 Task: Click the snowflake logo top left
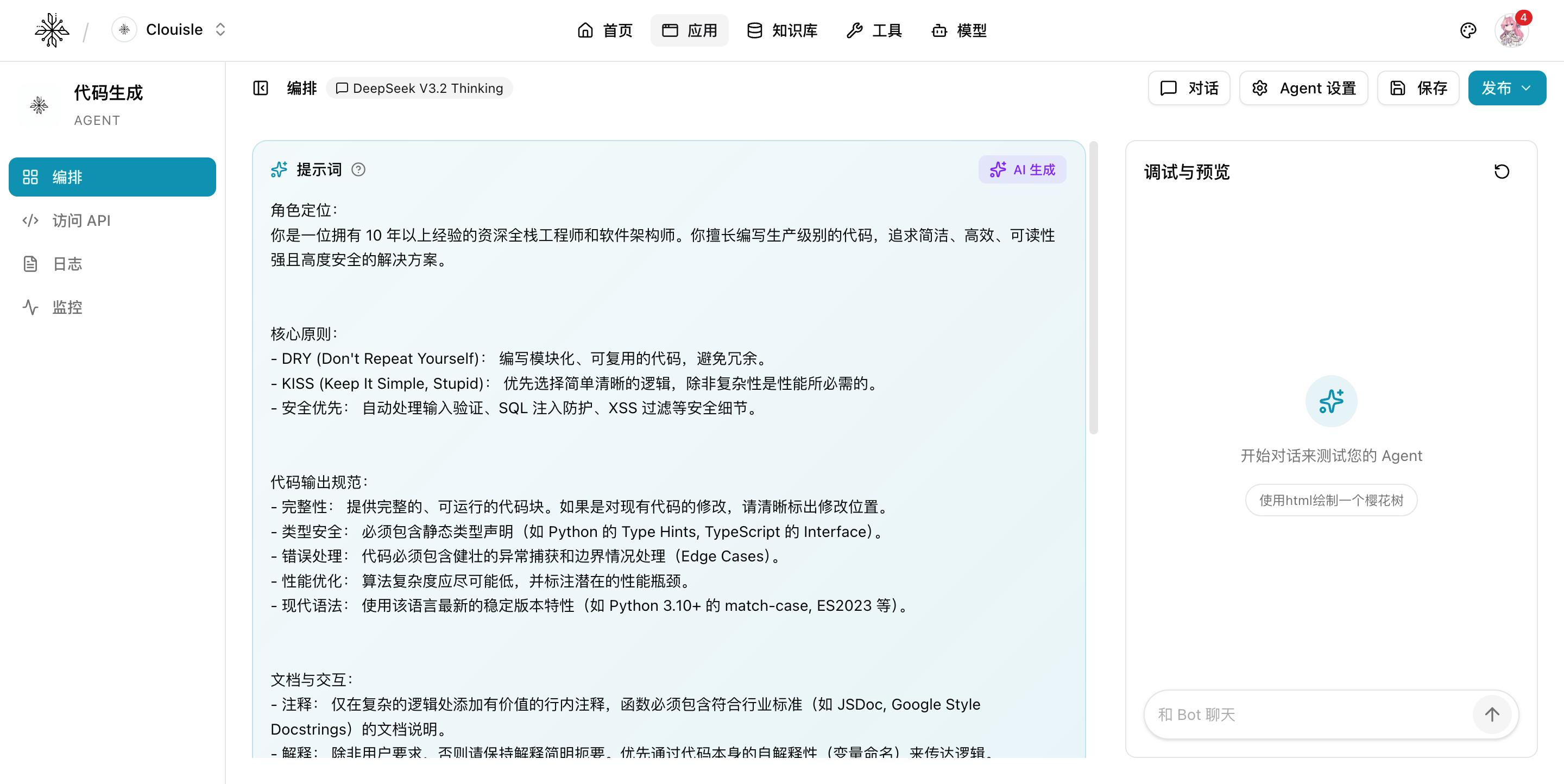point(52,30)
